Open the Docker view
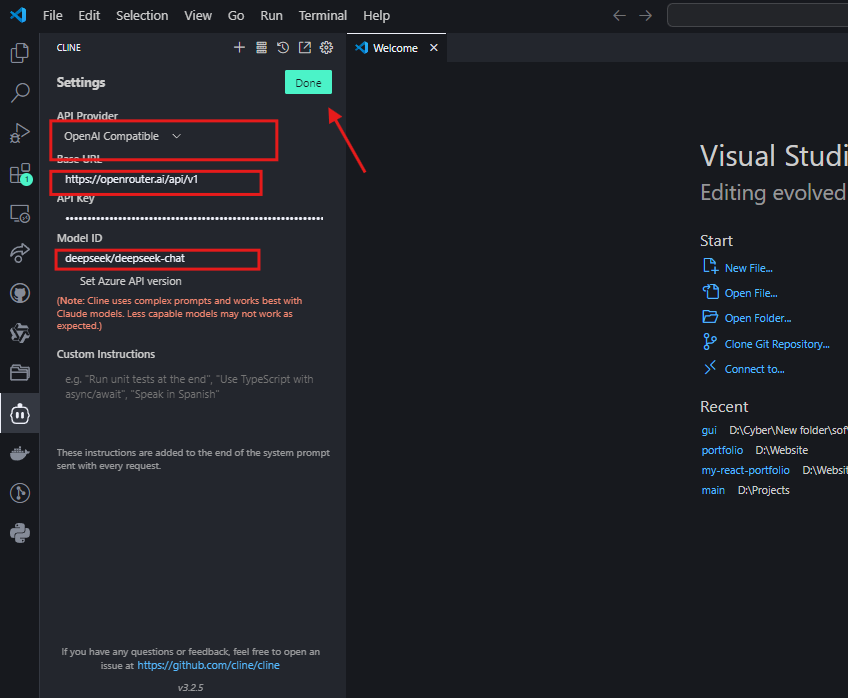The width and height of the screenshot is (848, 698). 19,453
